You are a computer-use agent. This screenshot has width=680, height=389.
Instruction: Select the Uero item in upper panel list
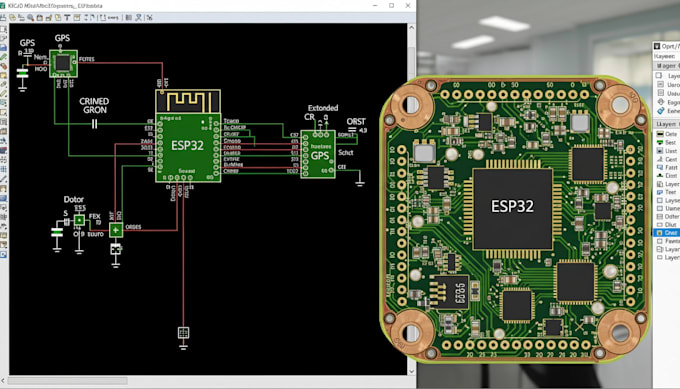pos(668,85)
